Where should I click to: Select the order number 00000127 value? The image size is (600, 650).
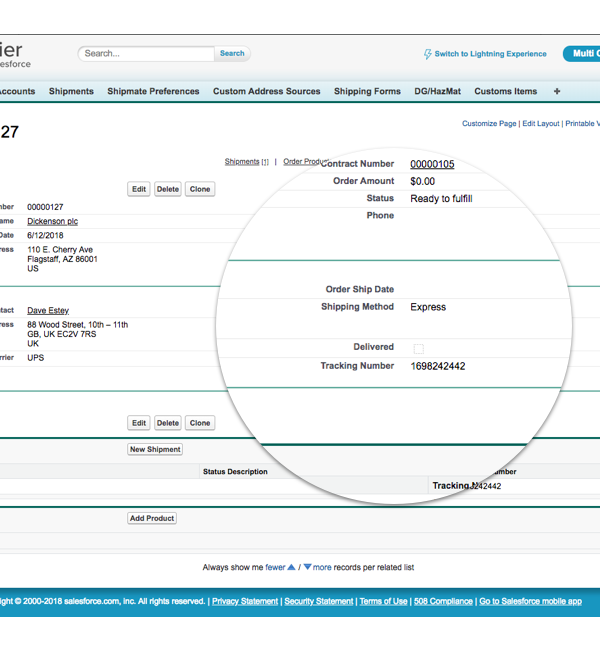45,207
